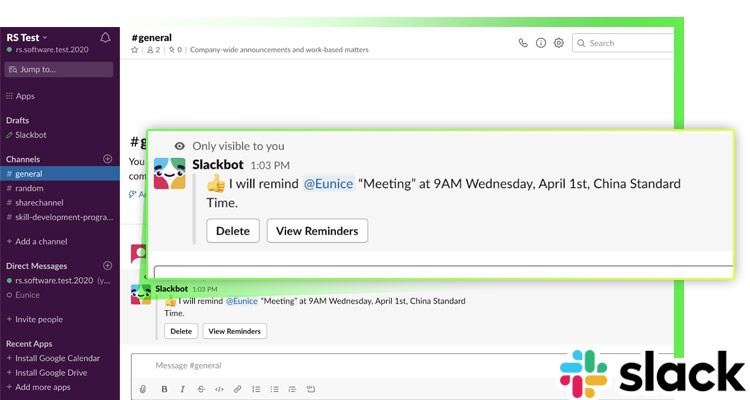Click the large View Reminders button

click(317, 231)
